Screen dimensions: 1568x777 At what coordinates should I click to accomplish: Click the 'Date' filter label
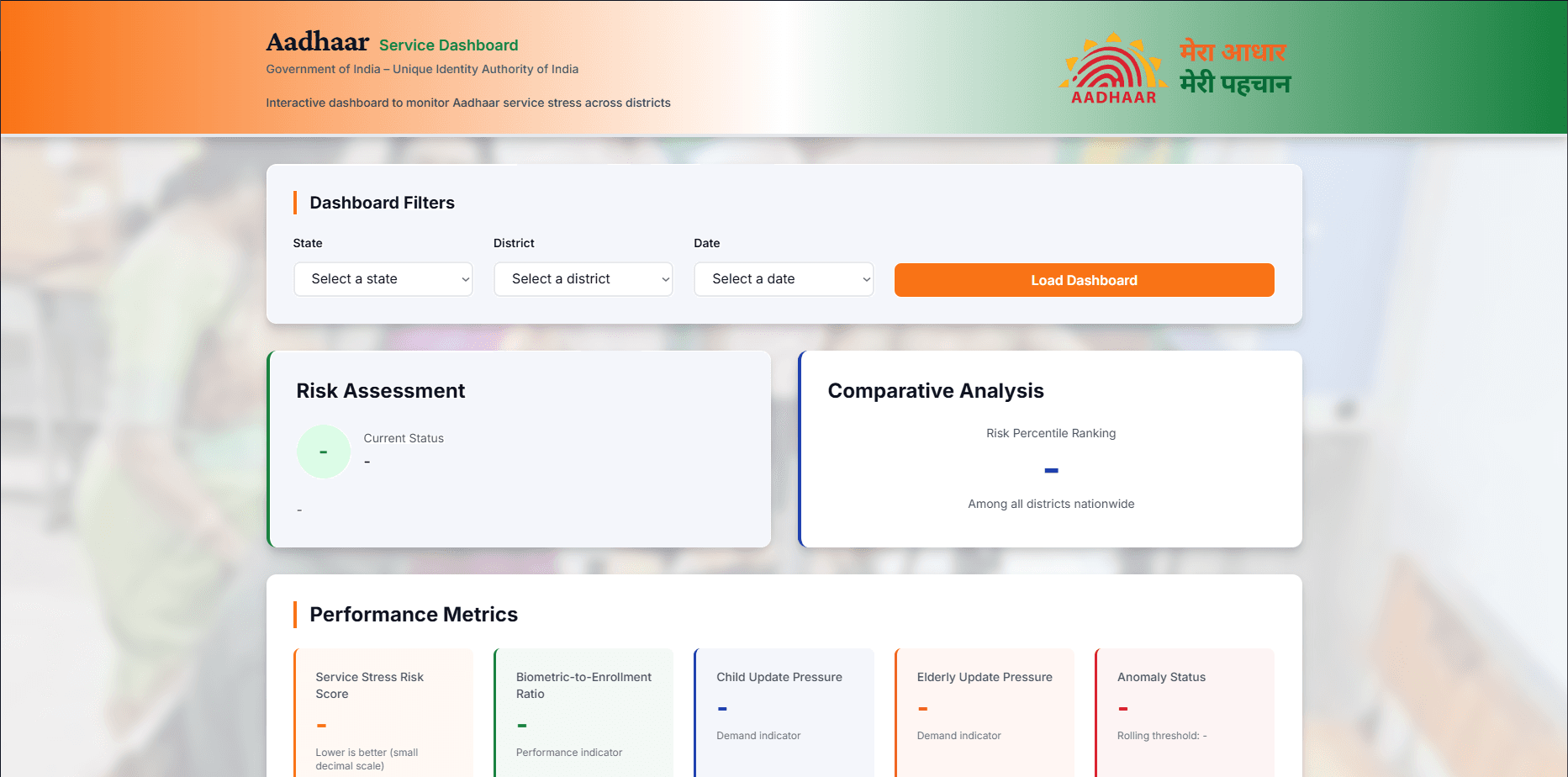click(707, 243)
